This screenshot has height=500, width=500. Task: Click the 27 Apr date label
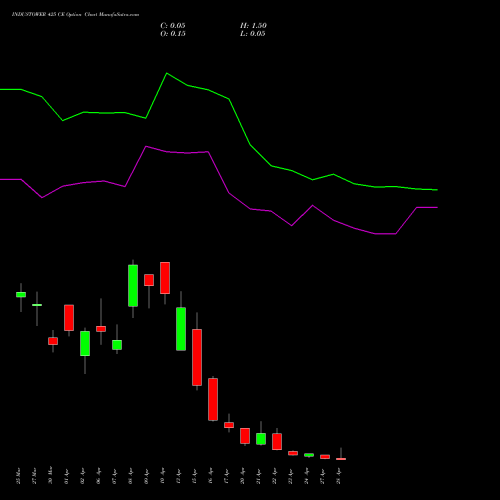(322, 476)
